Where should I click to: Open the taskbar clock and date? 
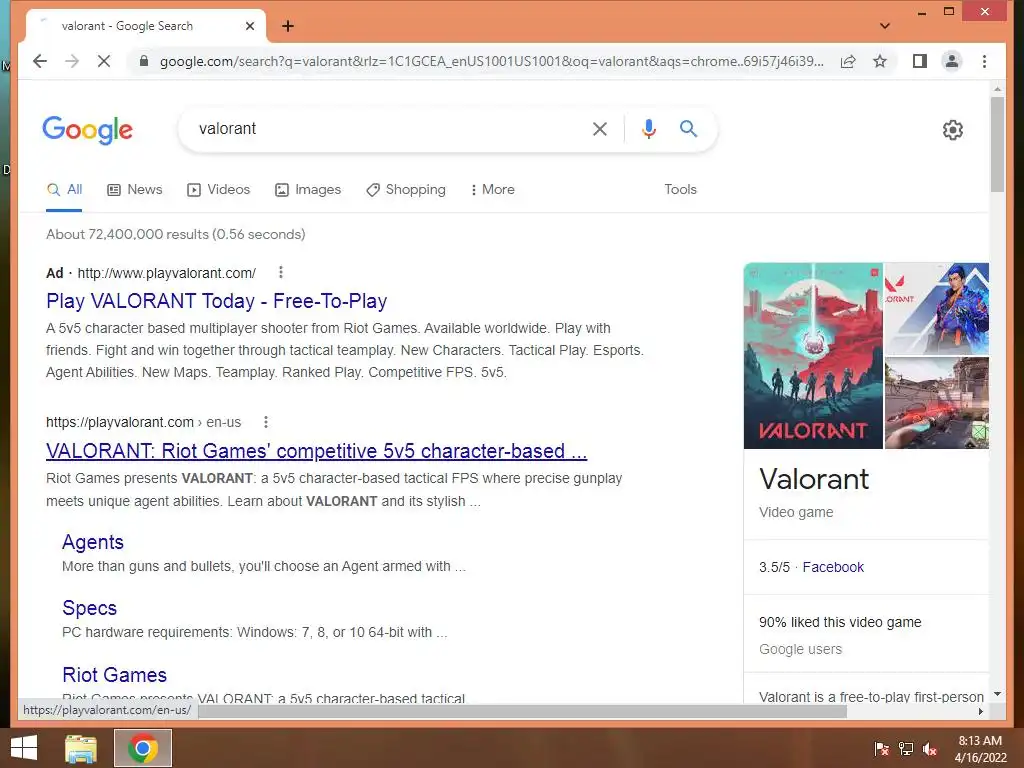980,749
